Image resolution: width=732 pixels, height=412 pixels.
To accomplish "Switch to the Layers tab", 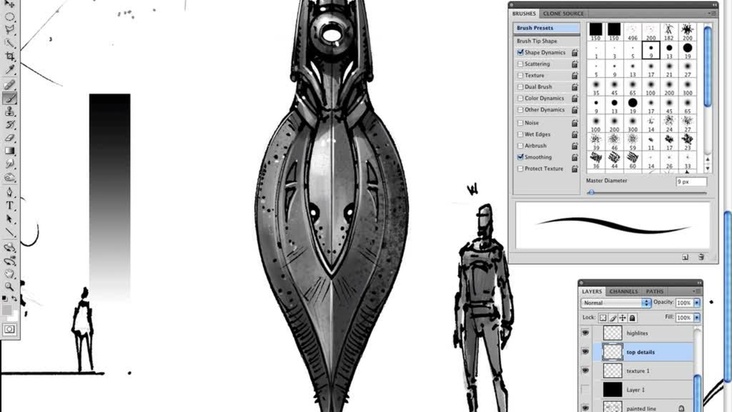I will point(592,291).
